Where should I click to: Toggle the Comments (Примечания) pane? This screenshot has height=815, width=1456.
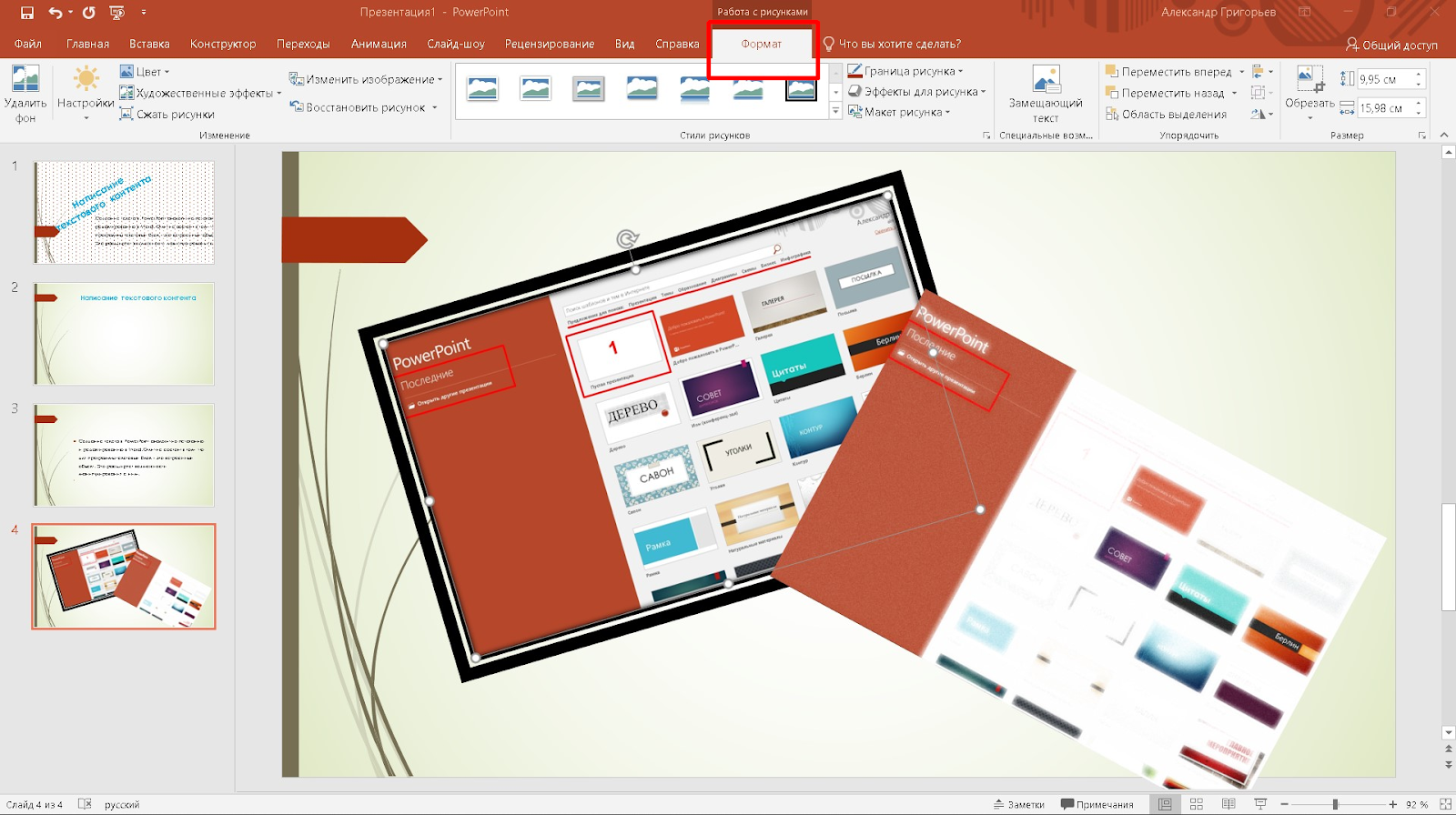[1097, 804]
